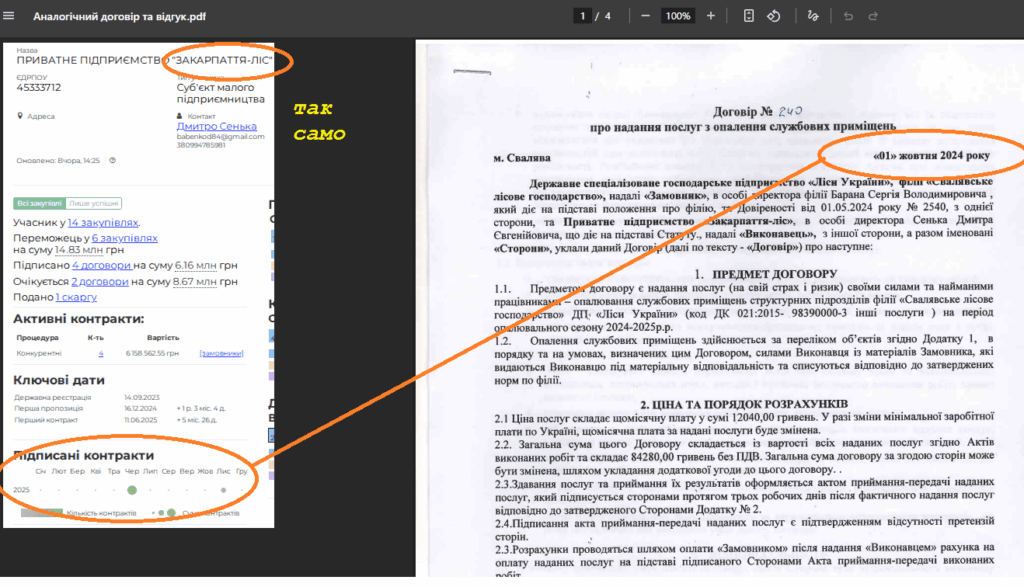Click the fit to page icon

click(x=749, y=16)
